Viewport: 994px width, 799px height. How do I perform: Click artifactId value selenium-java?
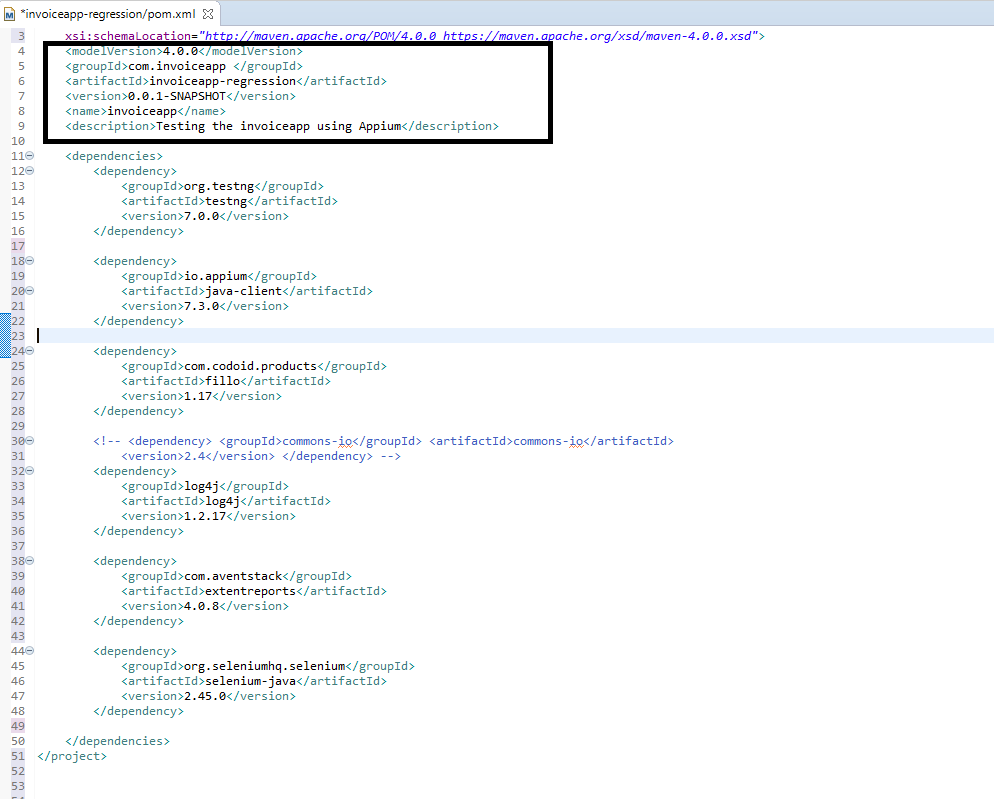coord(250,681)
